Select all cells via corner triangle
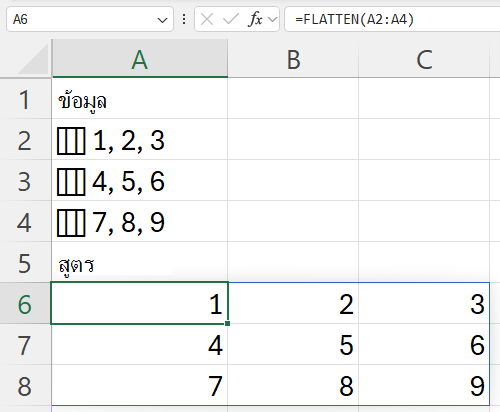Viewport: 500px width, 412px height. tap(33, 59)
